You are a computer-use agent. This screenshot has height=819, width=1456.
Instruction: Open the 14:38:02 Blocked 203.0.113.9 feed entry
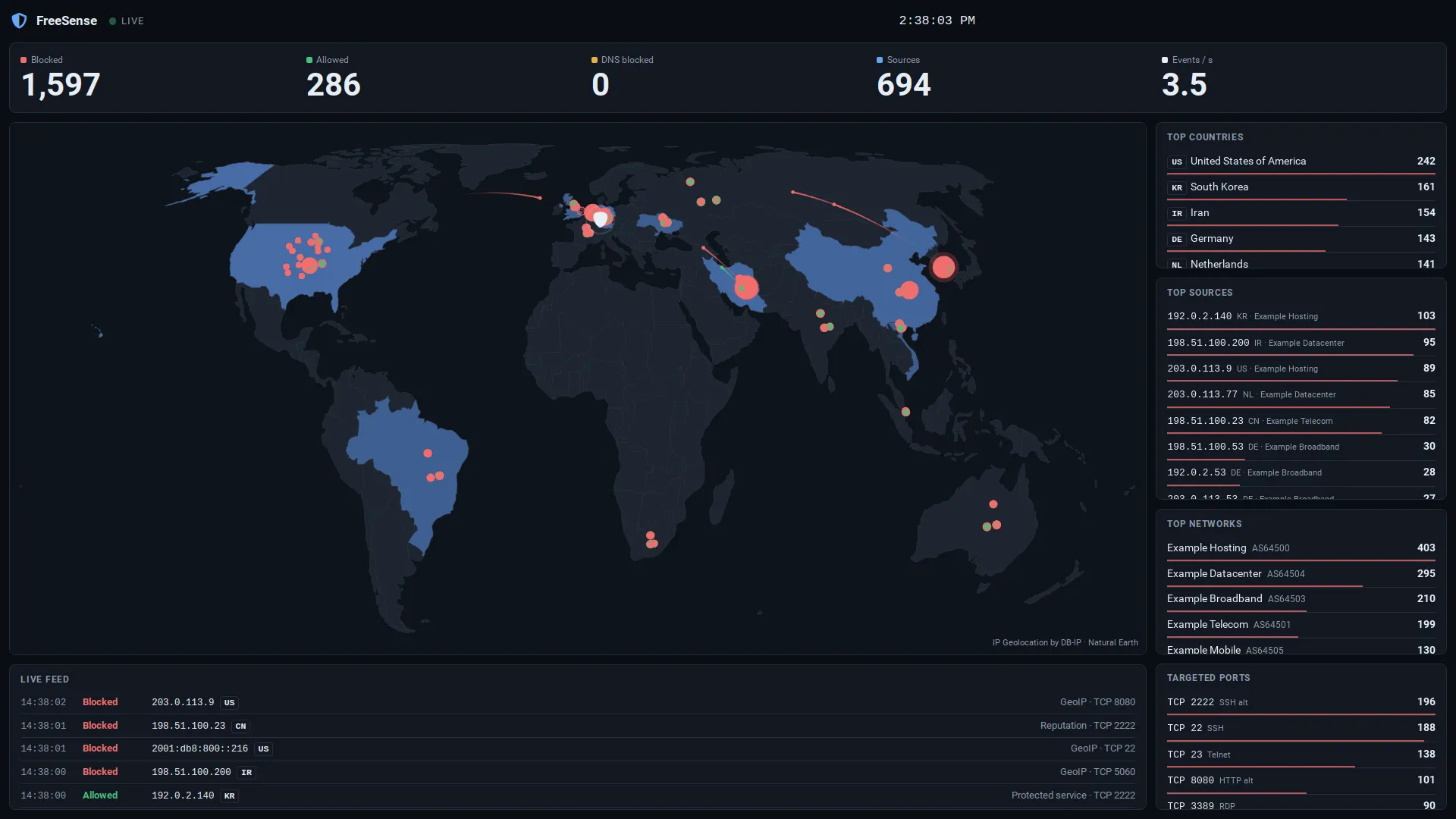coord(578,702)
